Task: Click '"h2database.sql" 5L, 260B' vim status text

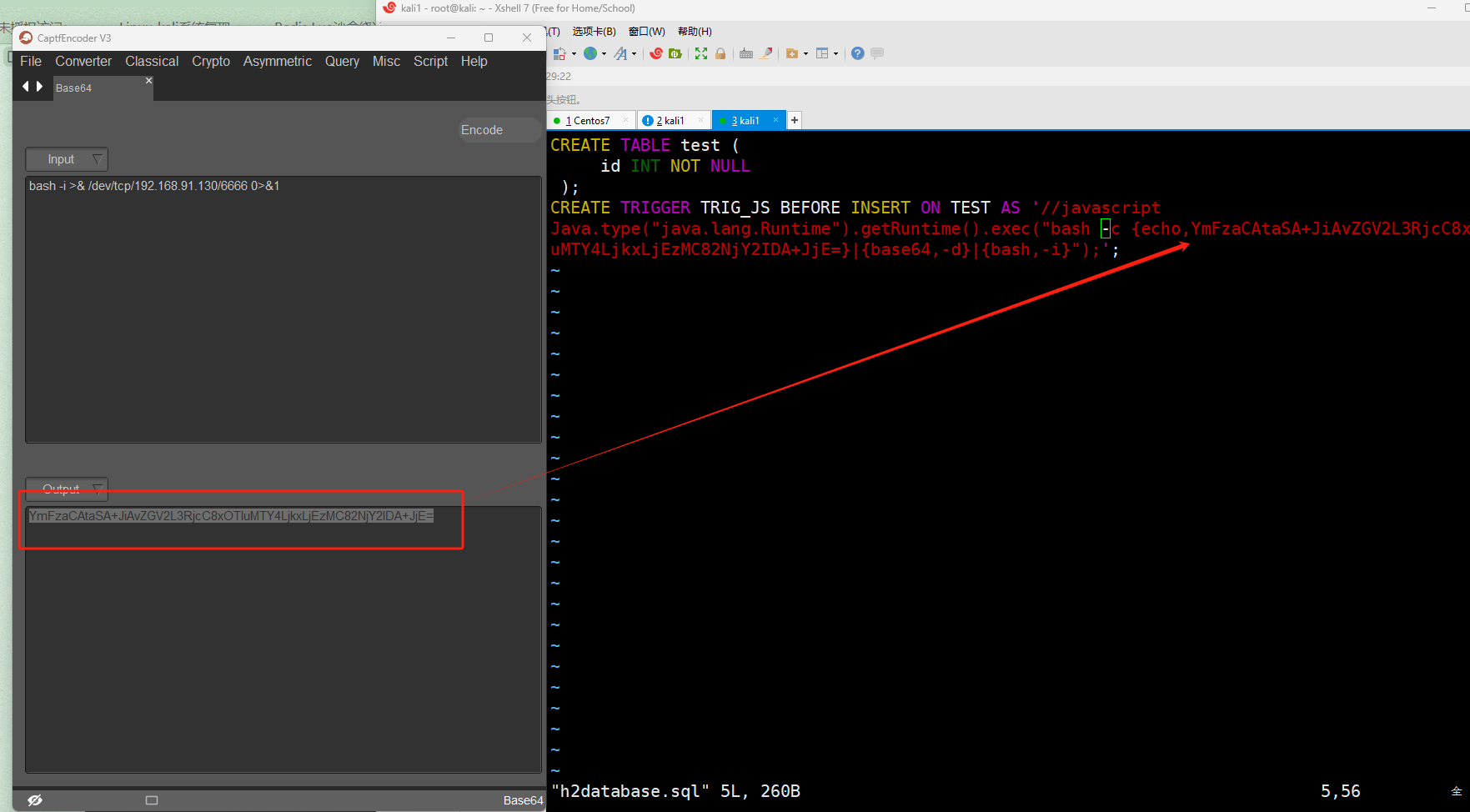Action: (x=675, y=791)
